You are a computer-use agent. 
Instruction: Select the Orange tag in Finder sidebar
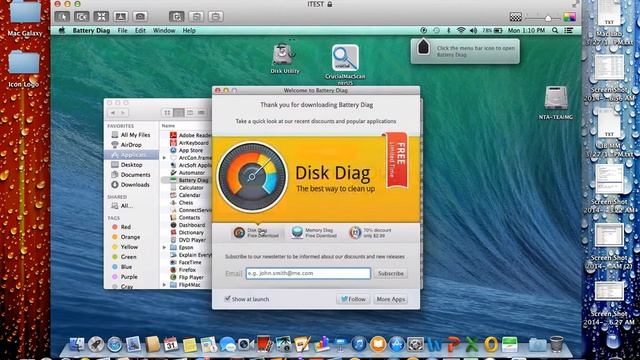131,237
